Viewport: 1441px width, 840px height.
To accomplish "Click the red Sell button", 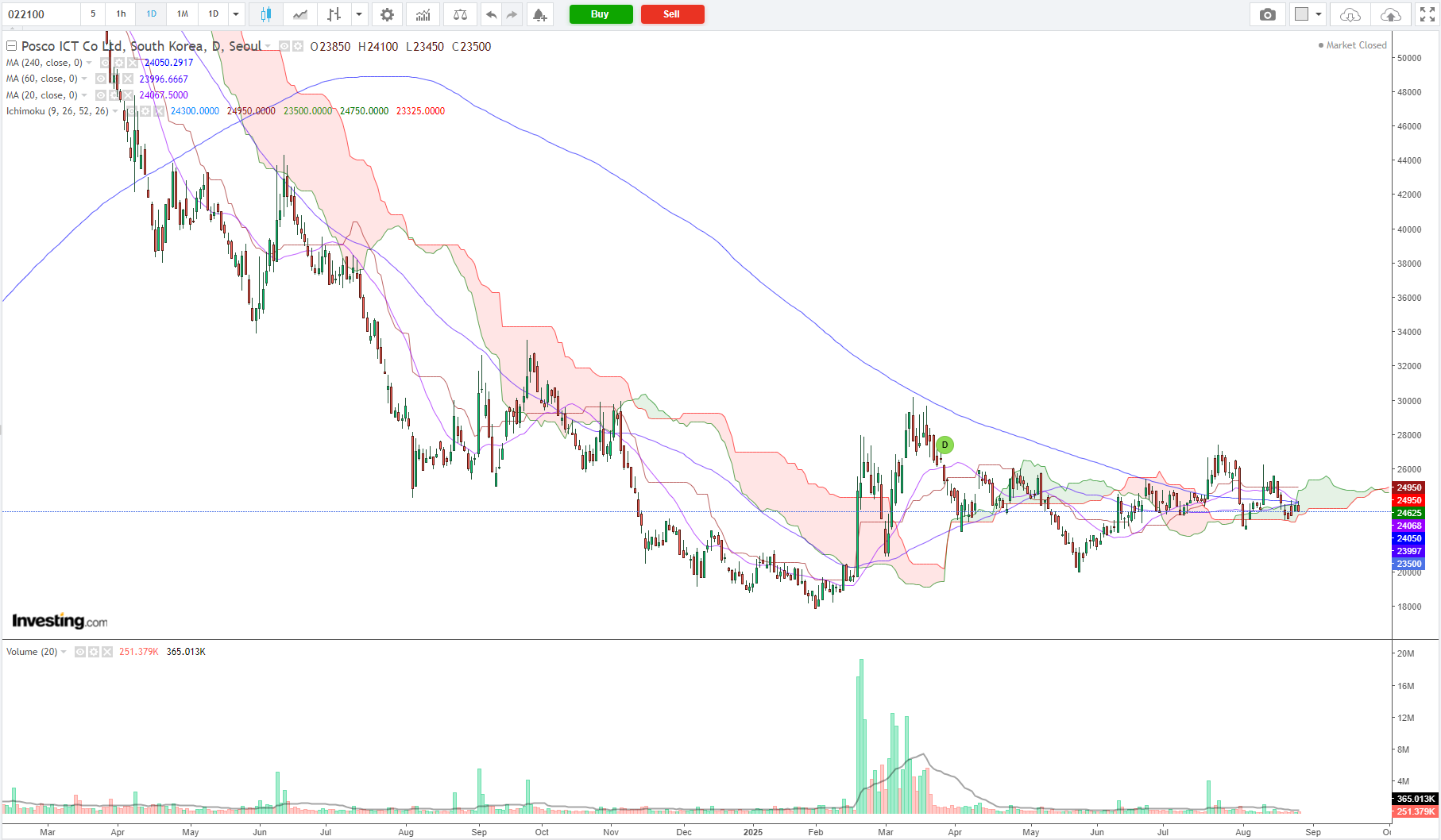I will [672, 14].
